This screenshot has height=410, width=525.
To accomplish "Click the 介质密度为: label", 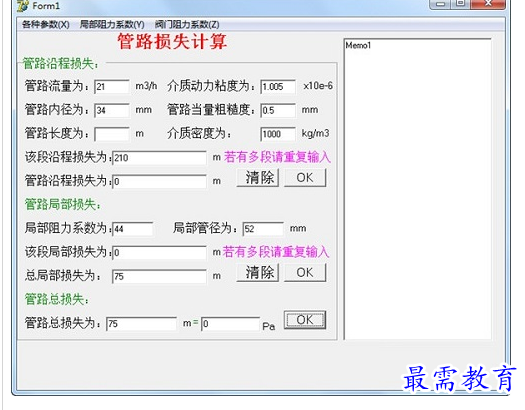I will 200,133.
